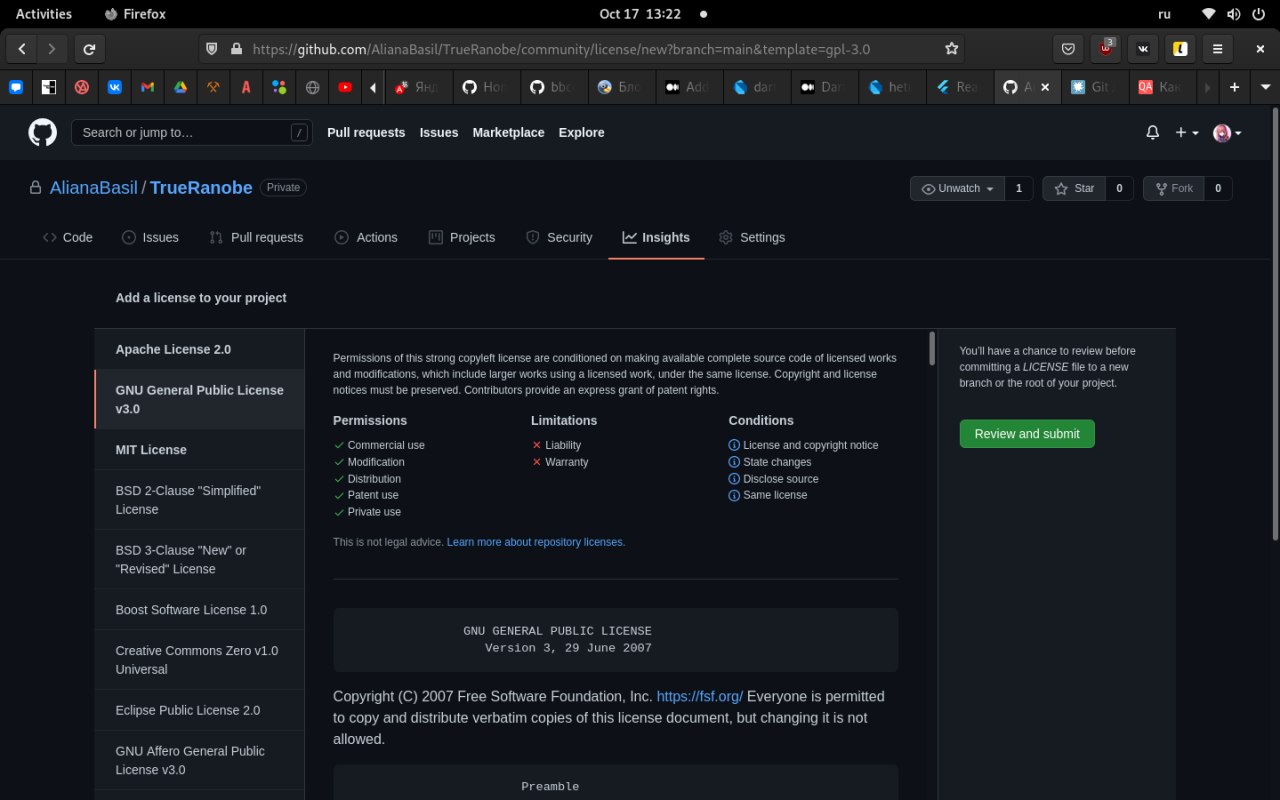Follow 'Learn more about repository licenses' link
The height and width of the screenshot is (800, 1280).
[536, 542]
